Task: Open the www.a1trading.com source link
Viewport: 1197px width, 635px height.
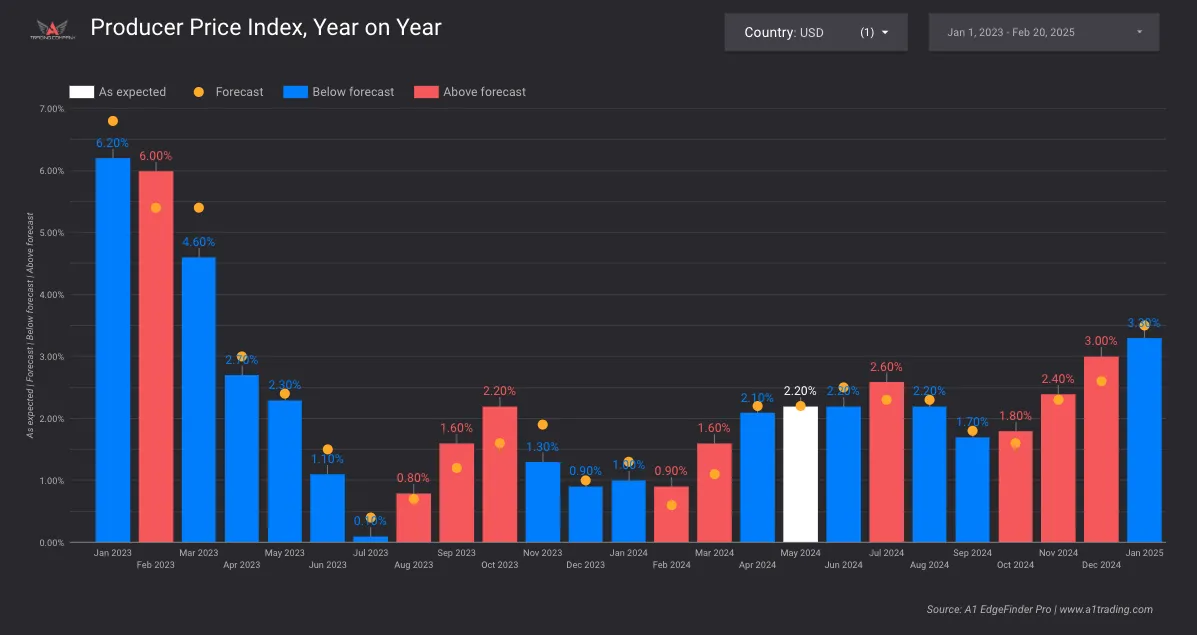Action: [1105, 609]
